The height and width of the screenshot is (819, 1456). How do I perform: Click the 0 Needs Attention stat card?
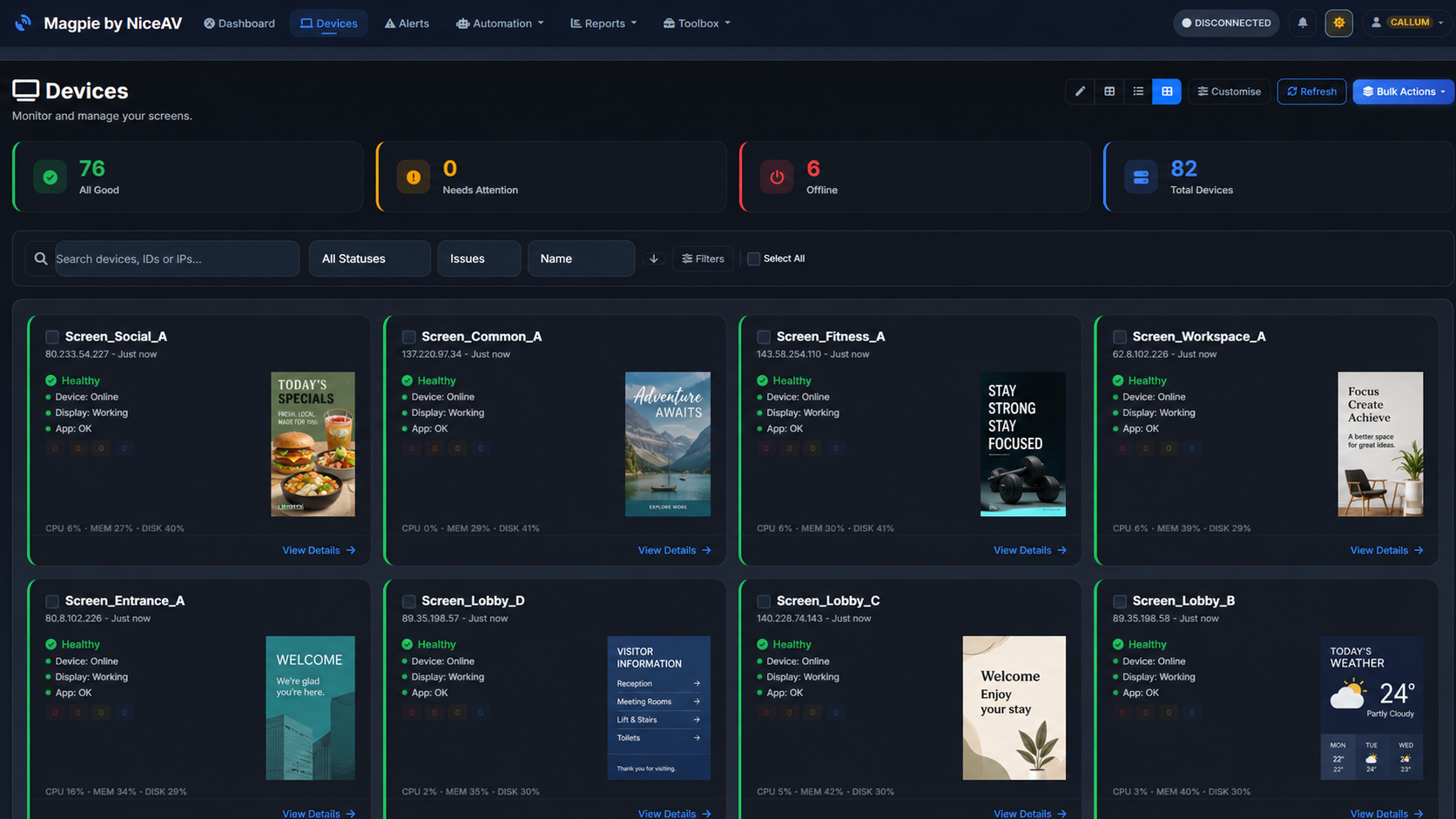click(x=551, y=177)
